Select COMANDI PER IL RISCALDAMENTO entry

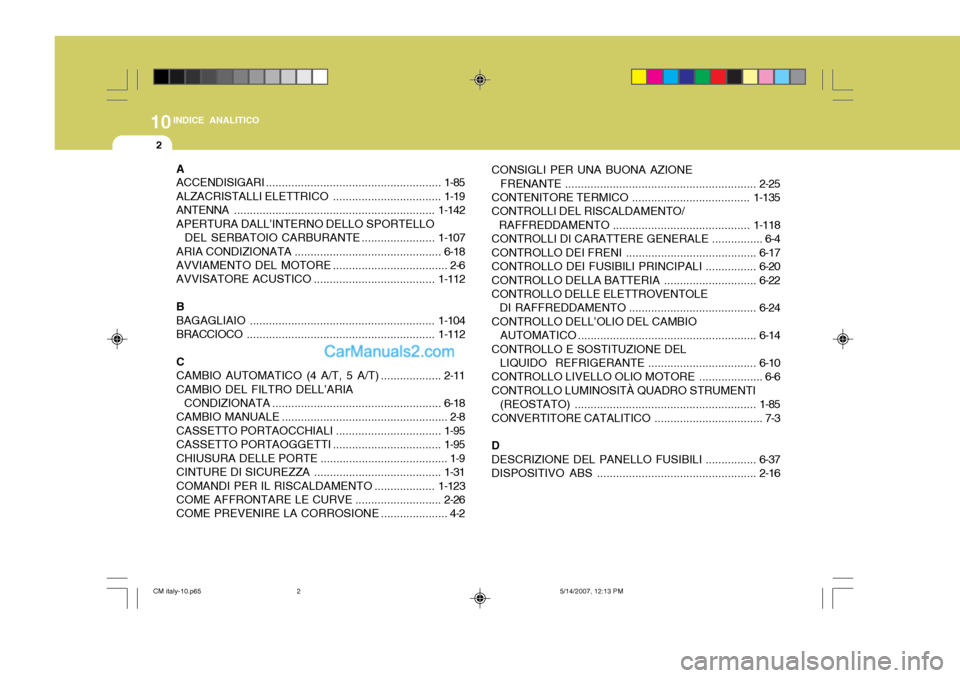coord(320,486)
